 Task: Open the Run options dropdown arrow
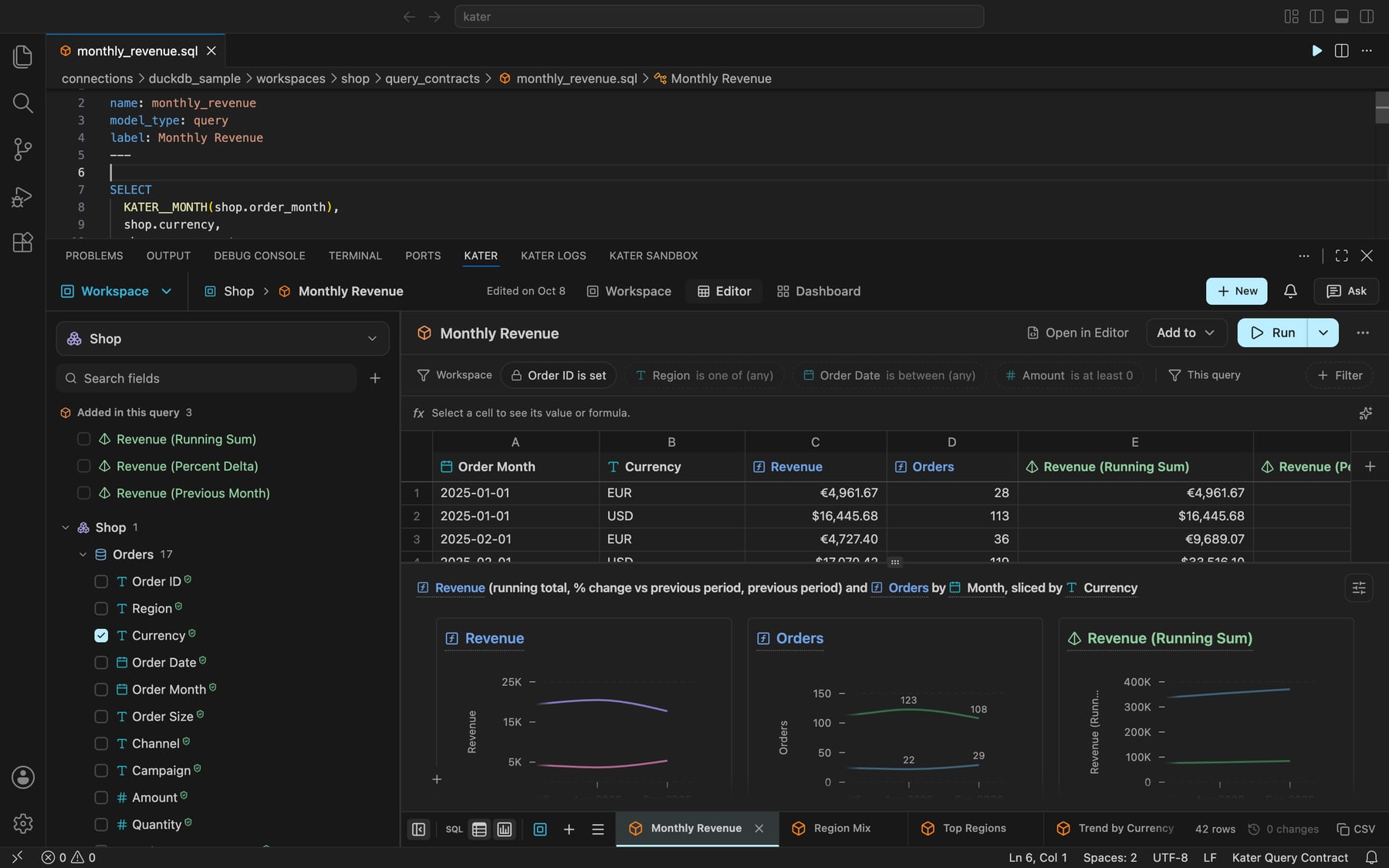[1323, 333]
